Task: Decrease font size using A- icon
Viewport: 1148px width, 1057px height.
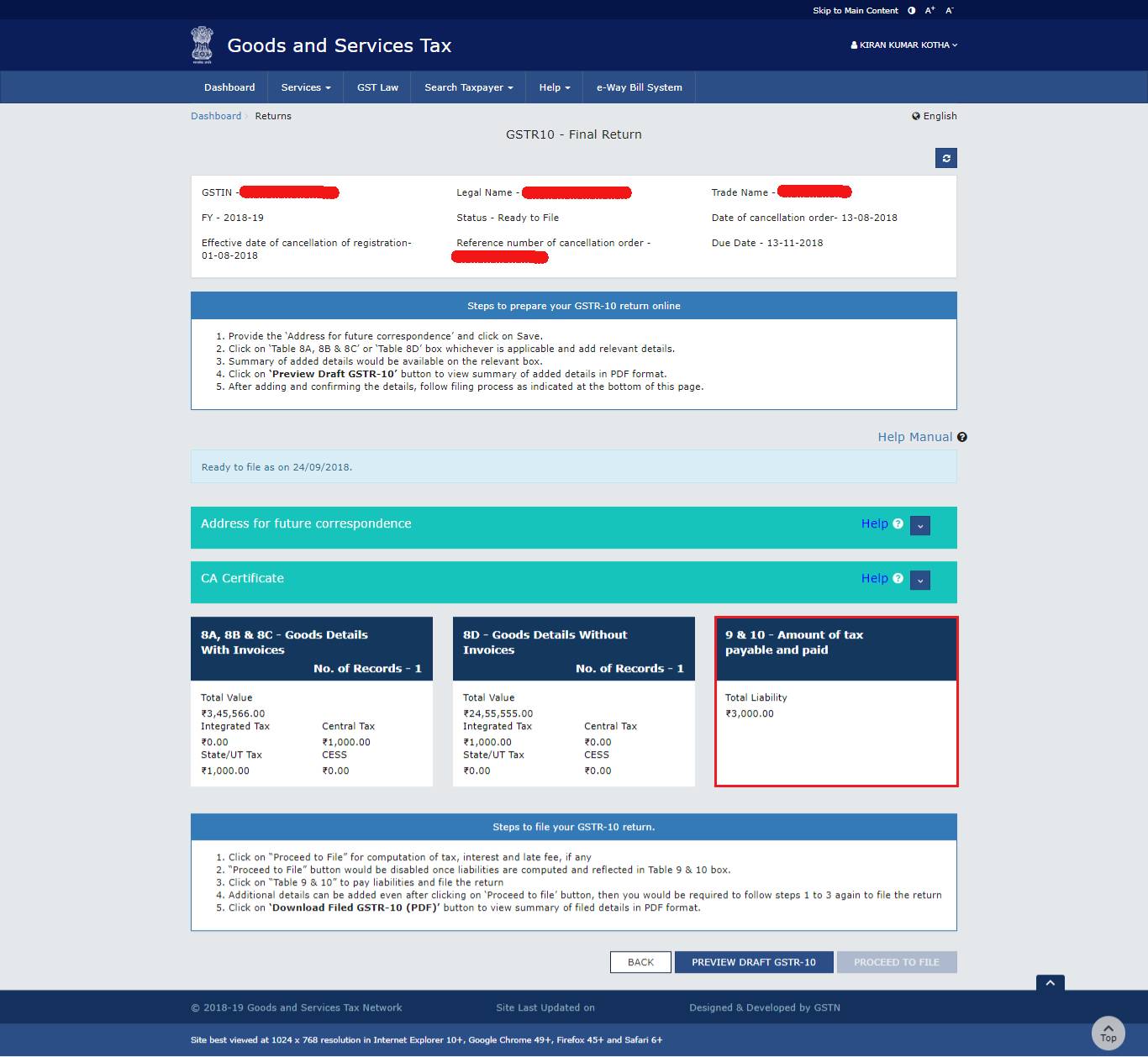Action: click(x=948, y=10)
